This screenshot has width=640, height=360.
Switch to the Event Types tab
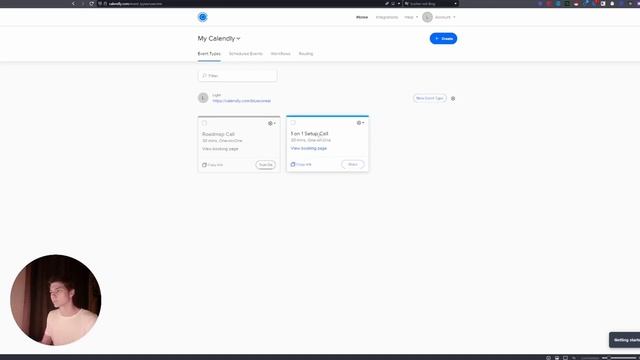point(209,54)
